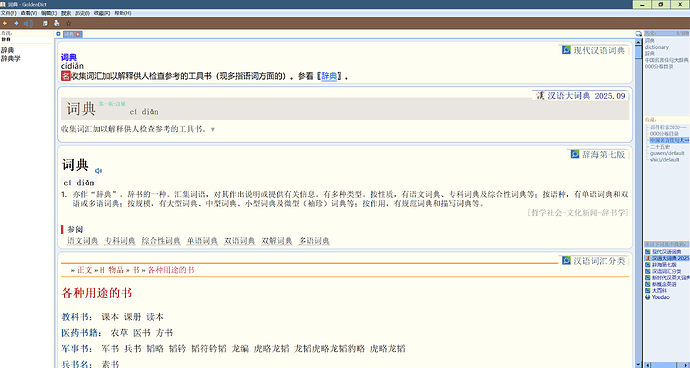Select dictionary in the history list
690x368 pixels.
[657, 47]
